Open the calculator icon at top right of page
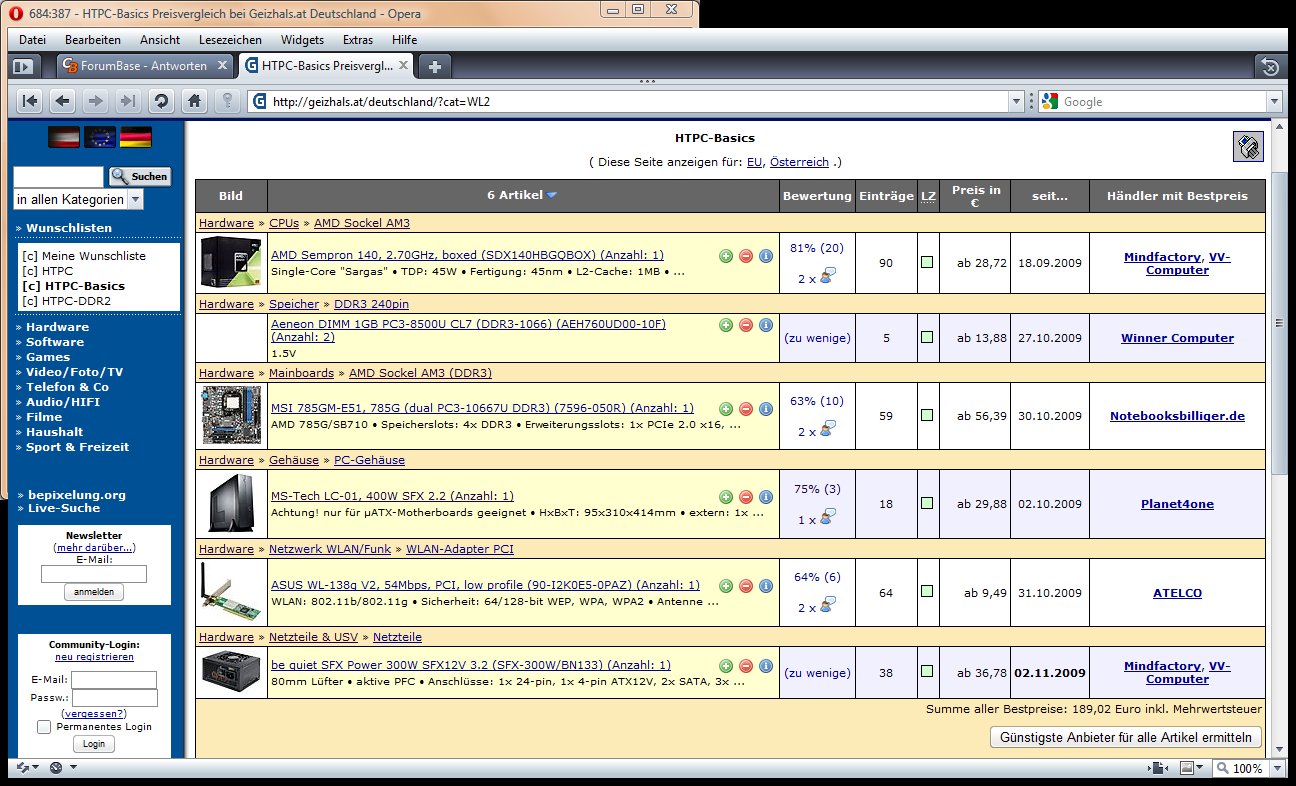The width and height of the screenshot is (1296, 786). click(1248, 146)
